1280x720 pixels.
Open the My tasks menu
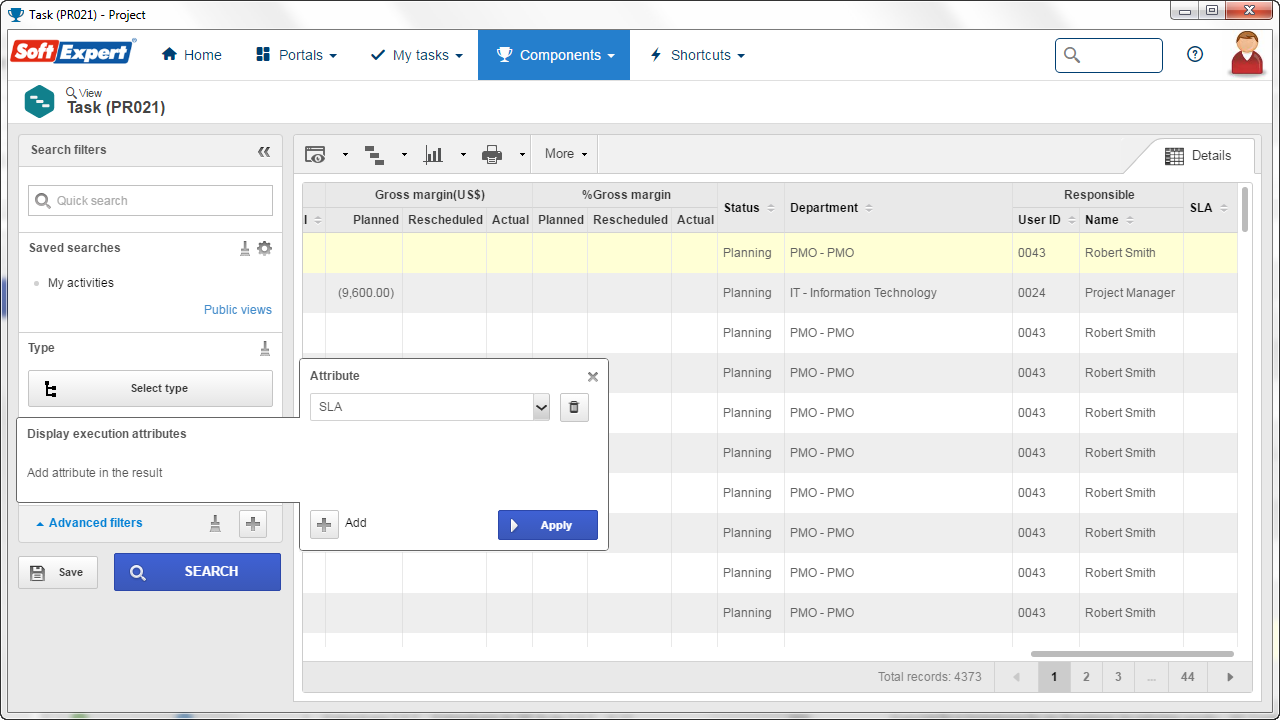417,55
